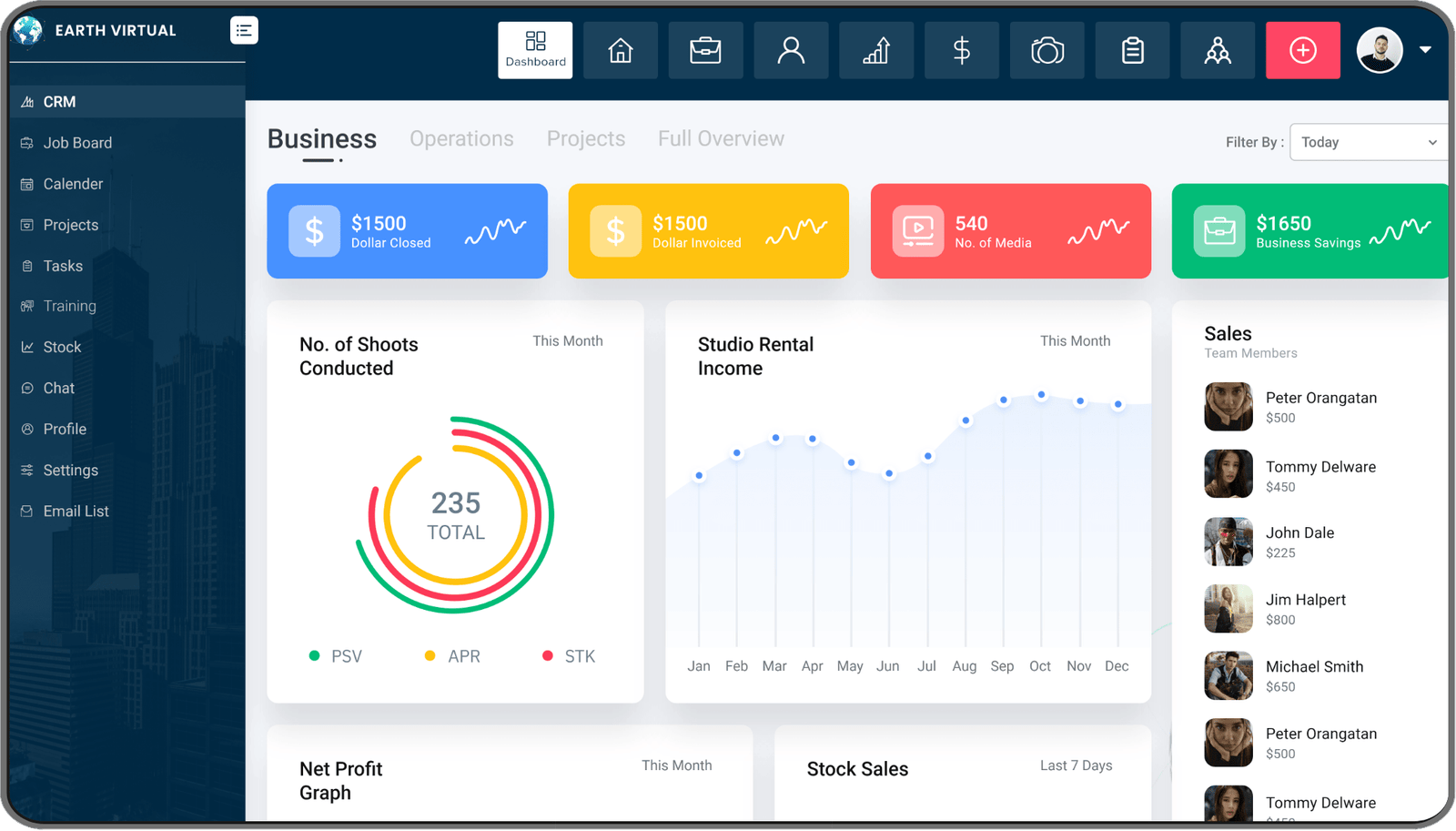Viewport: 1456px width, 831px height.
Task: Open Job Board in the sidebar
Action: (x=77, y=143)
